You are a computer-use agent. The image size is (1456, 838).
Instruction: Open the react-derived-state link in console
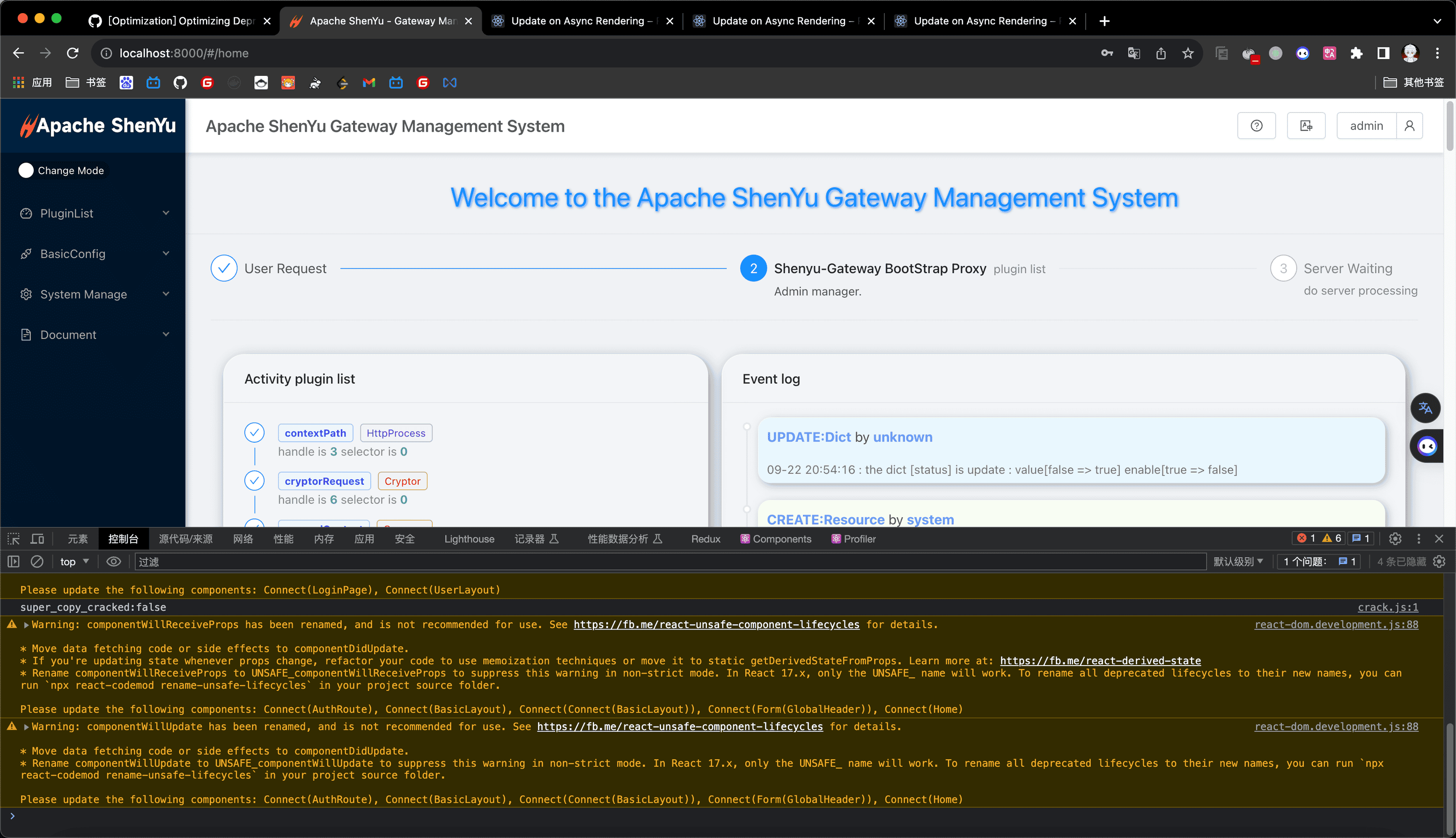1100,661
